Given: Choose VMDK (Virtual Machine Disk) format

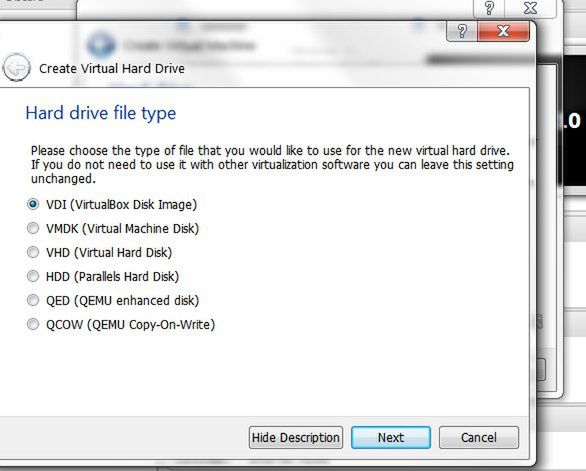Looking at the screenshot, I should tap(113, 228).
